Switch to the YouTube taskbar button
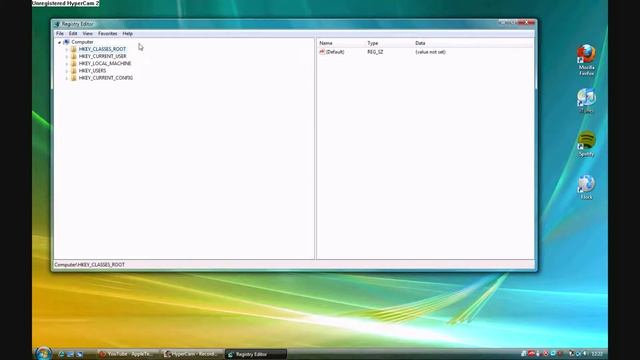 click(127, 354)
